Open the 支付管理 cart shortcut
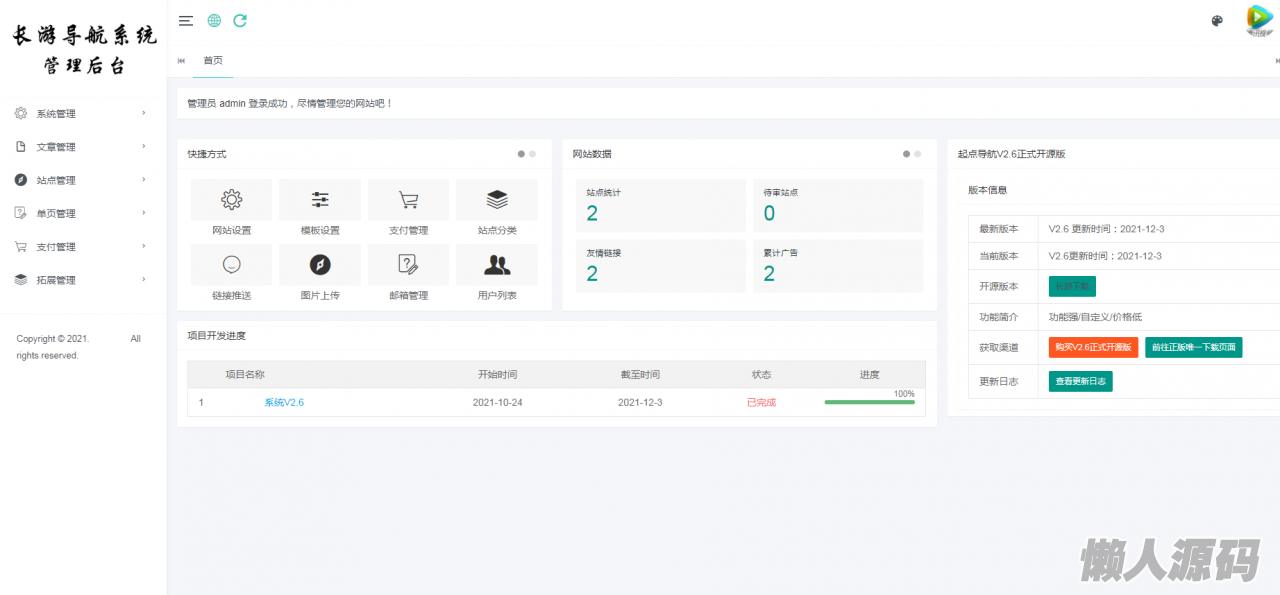Screen dimensions: 1280x595 click(408, 200)
